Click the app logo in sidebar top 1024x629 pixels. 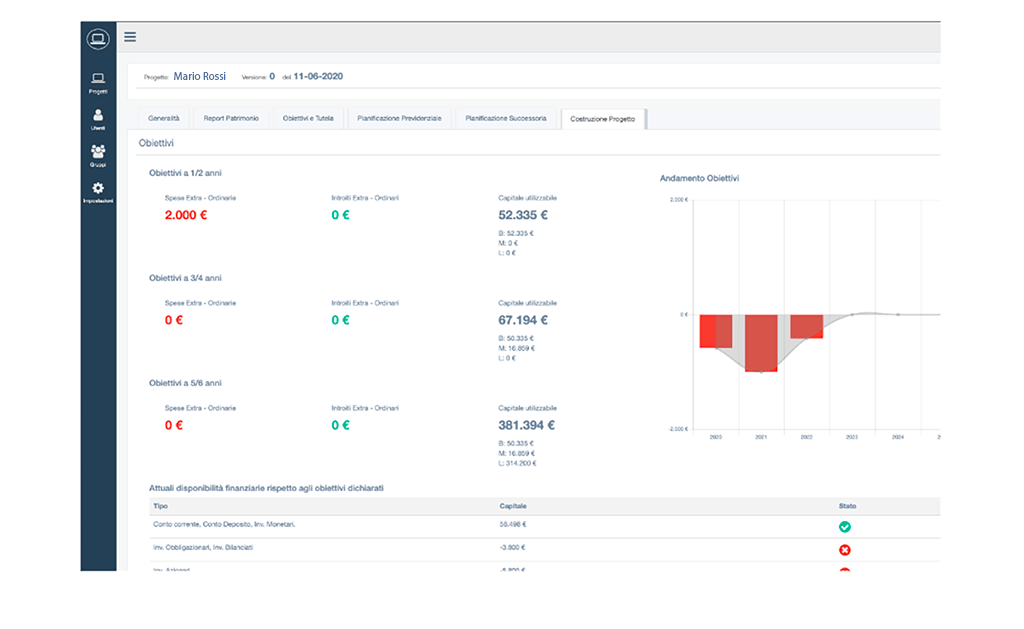click(97, 39)
